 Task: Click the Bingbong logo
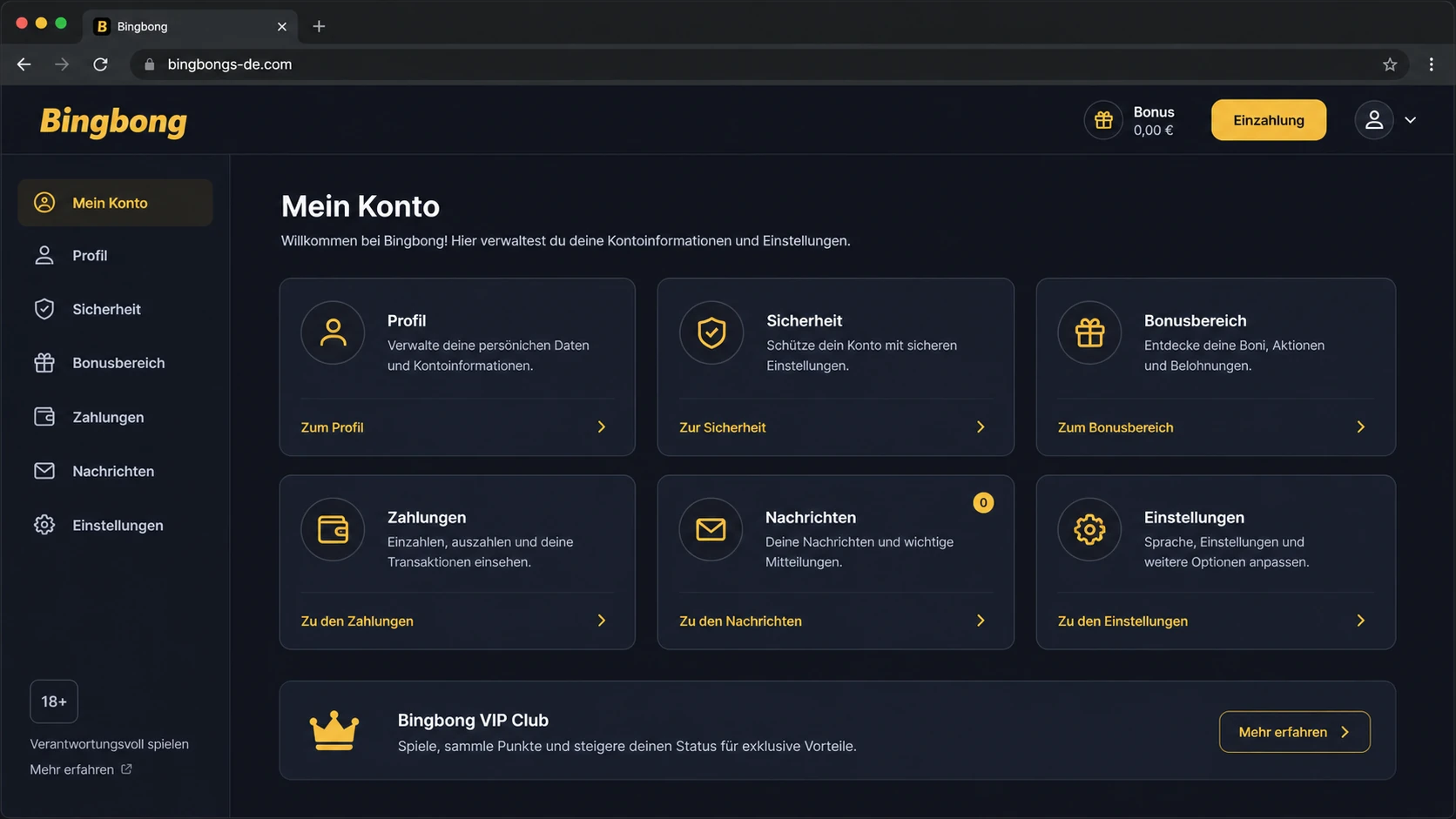pos(113,121)
